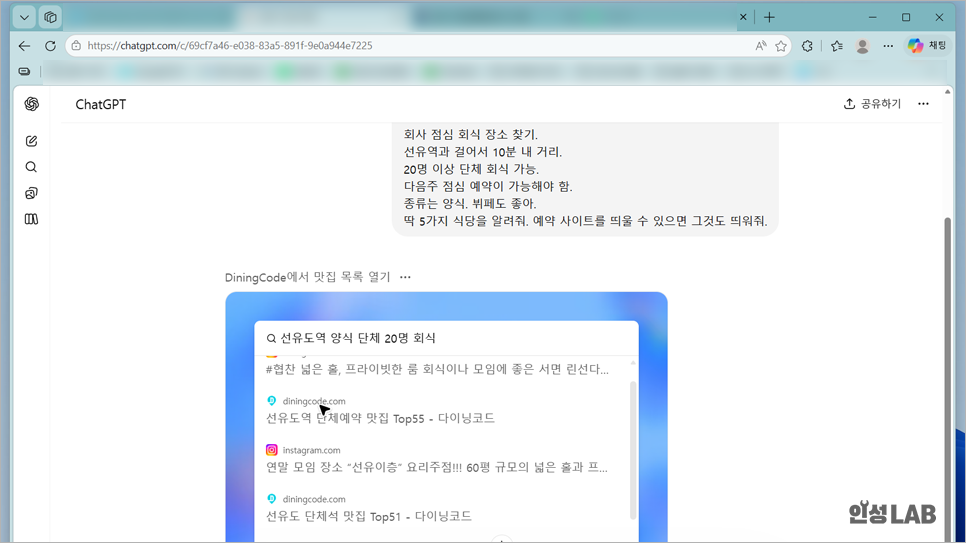Click the diningcode.com source above Top51

[x=314, y=499]
